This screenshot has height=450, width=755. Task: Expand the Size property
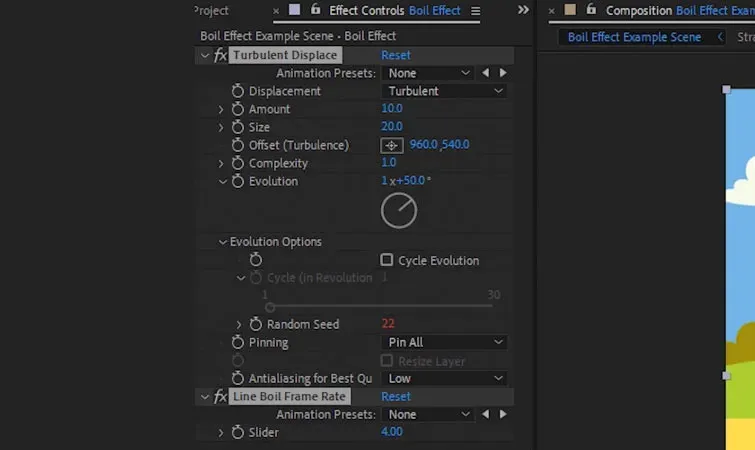(221, 127)
